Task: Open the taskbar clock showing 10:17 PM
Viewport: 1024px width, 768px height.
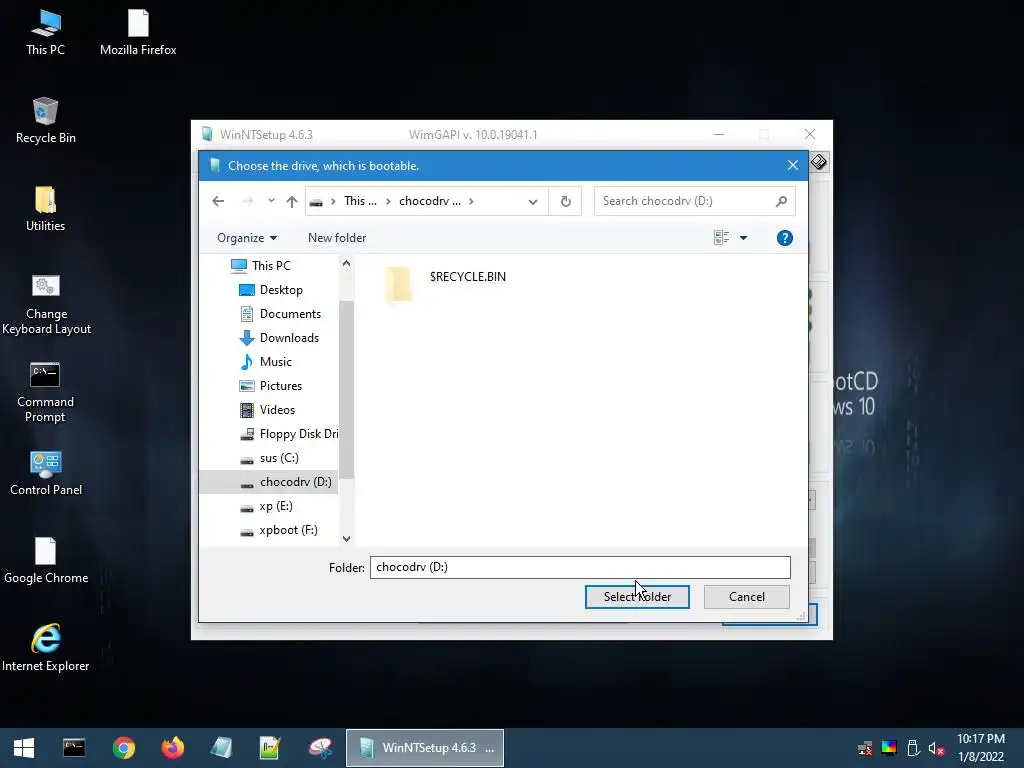Action: tap(981, 748)
